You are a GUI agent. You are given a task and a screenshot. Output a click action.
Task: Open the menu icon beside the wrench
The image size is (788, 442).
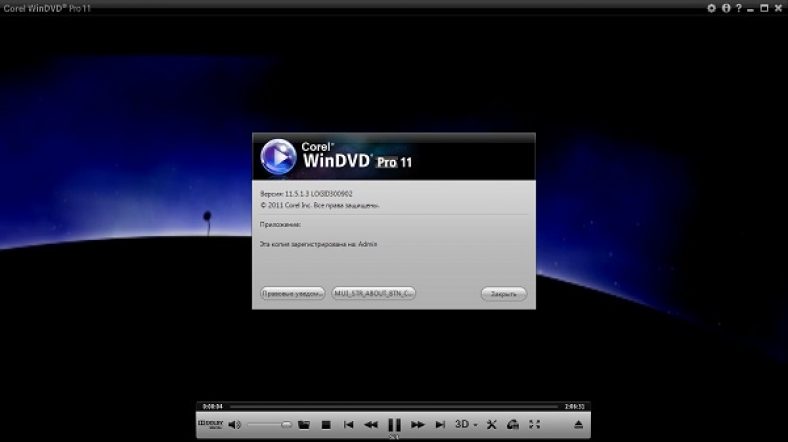tap(513, 424)
